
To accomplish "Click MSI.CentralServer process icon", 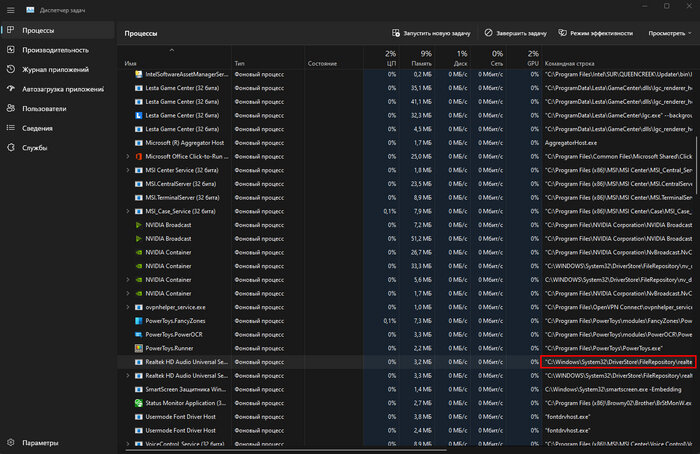I will (x=139, y=184).
